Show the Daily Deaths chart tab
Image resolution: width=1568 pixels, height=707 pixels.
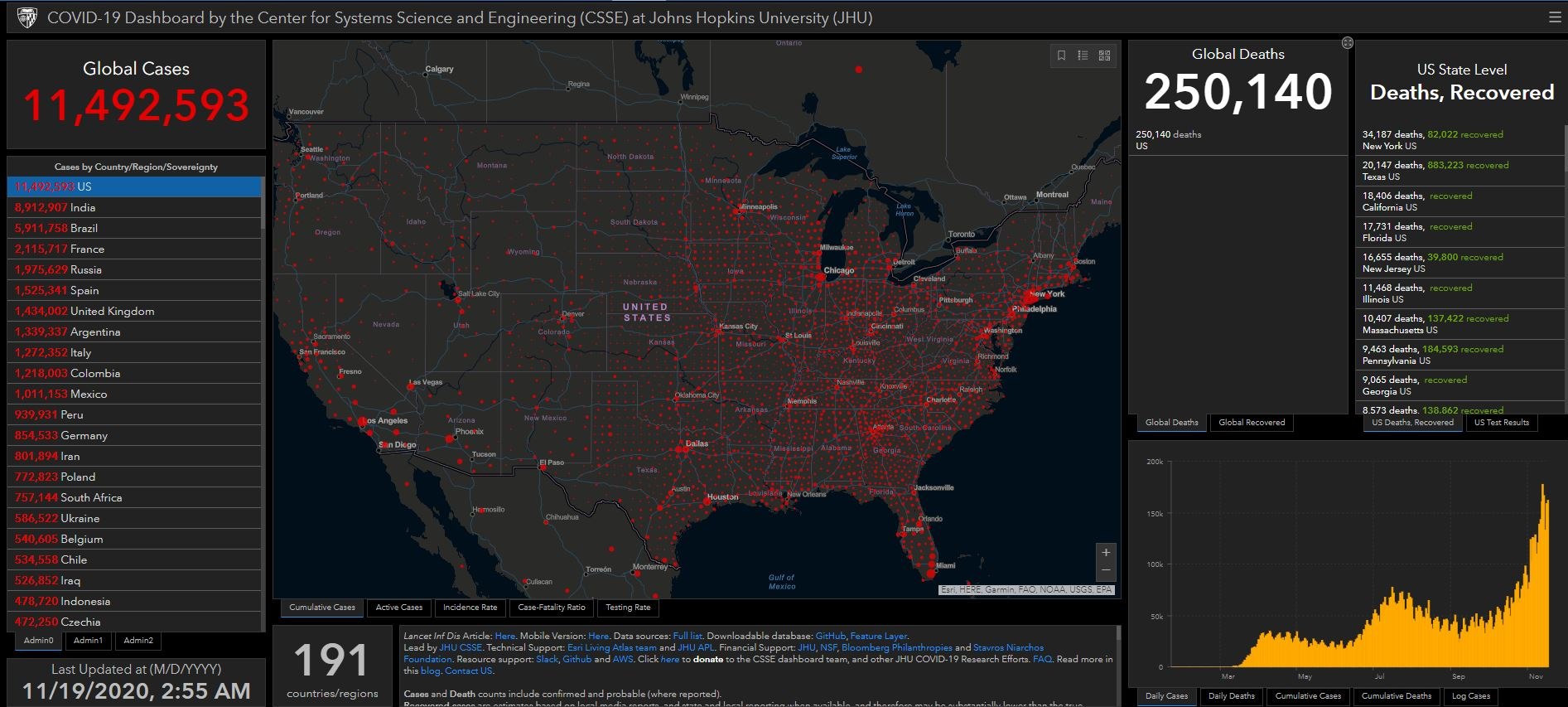1232,696
